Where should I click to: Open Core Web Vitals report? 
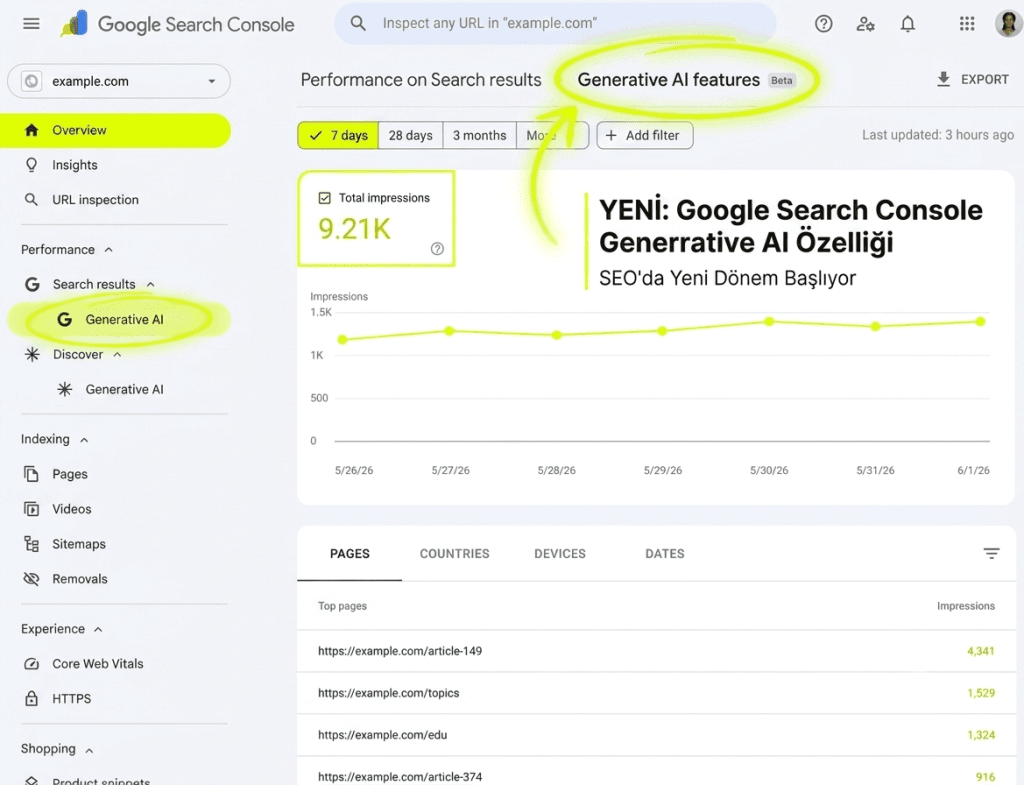click(x=97, y=664)
